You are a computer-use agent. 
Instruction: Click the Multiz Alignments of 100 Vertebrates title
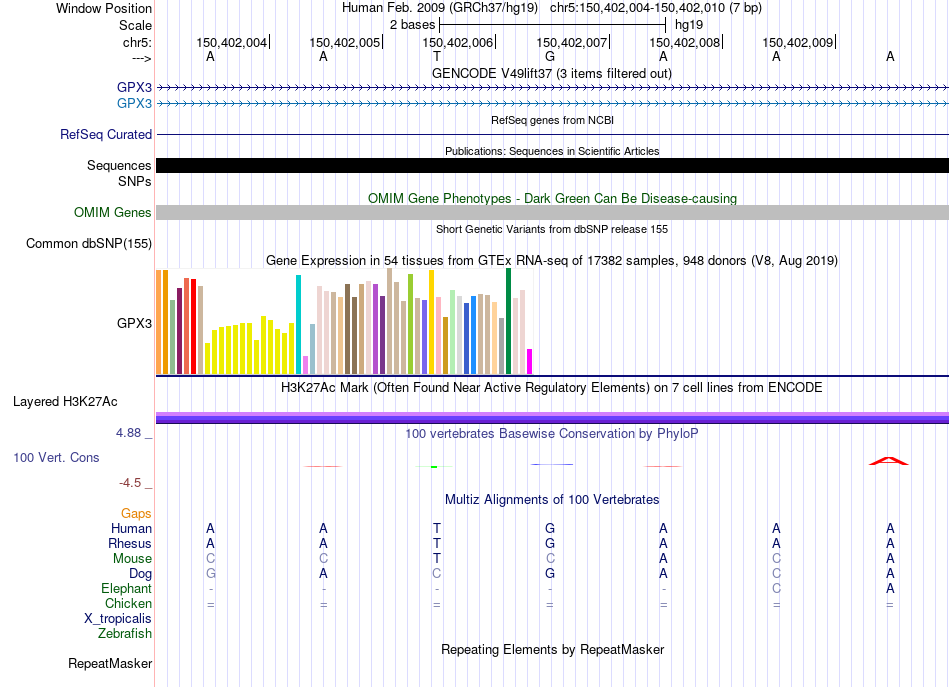[552, 500]
